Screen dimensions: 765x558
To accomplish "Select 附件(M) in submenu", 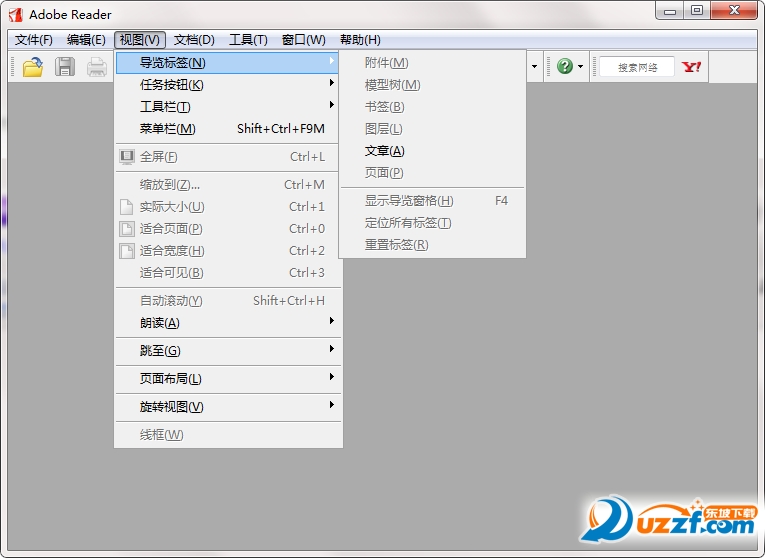I will 432,63.
